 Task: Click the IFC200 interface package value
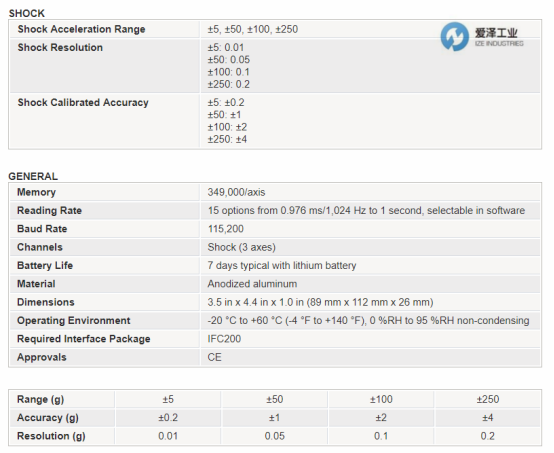pos(224,339)
